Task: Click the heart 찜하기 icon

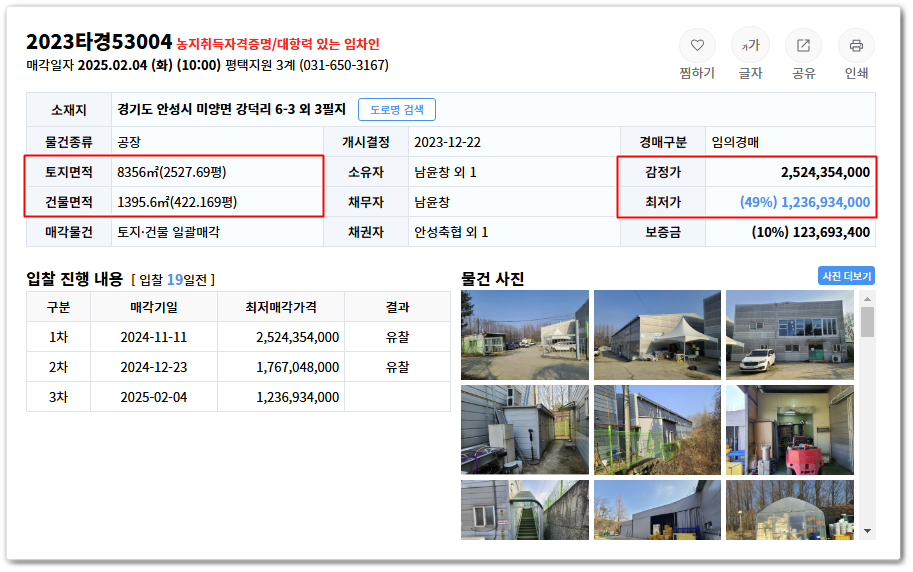Action: coord(697,45)
